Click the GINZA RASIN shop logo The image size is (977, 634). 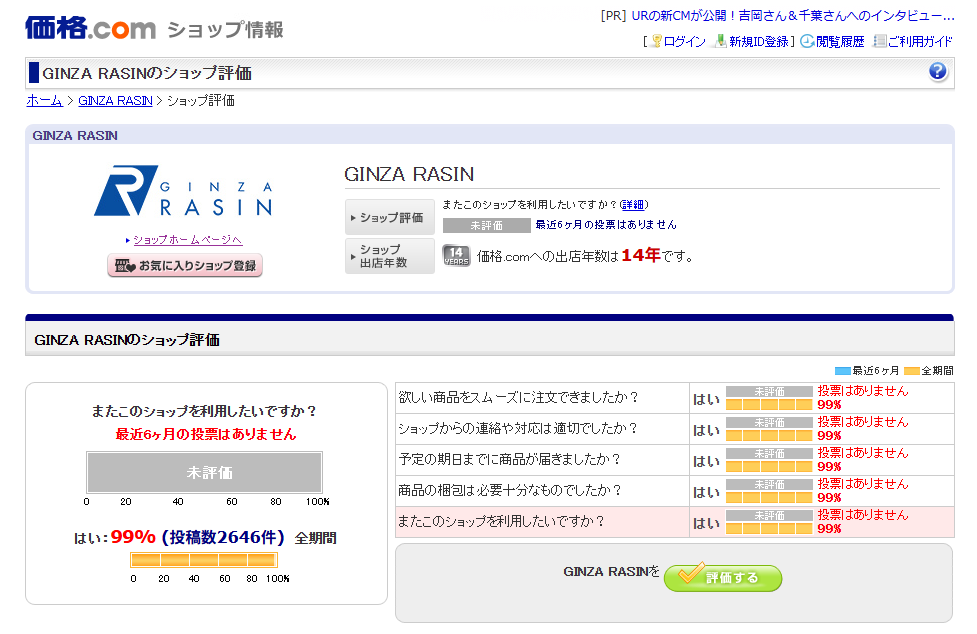pos(184,191)
